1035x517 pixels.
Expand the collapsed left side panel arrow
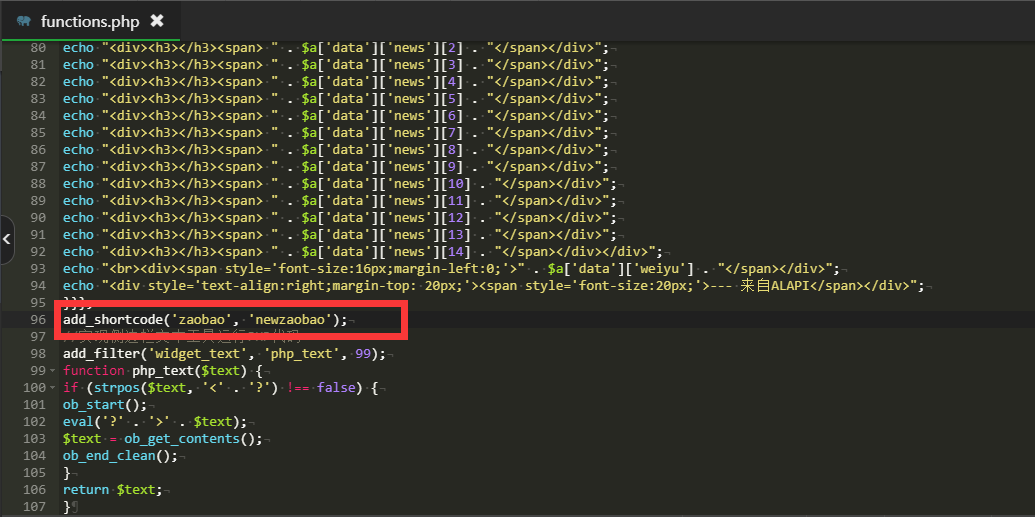coord(7,239)
